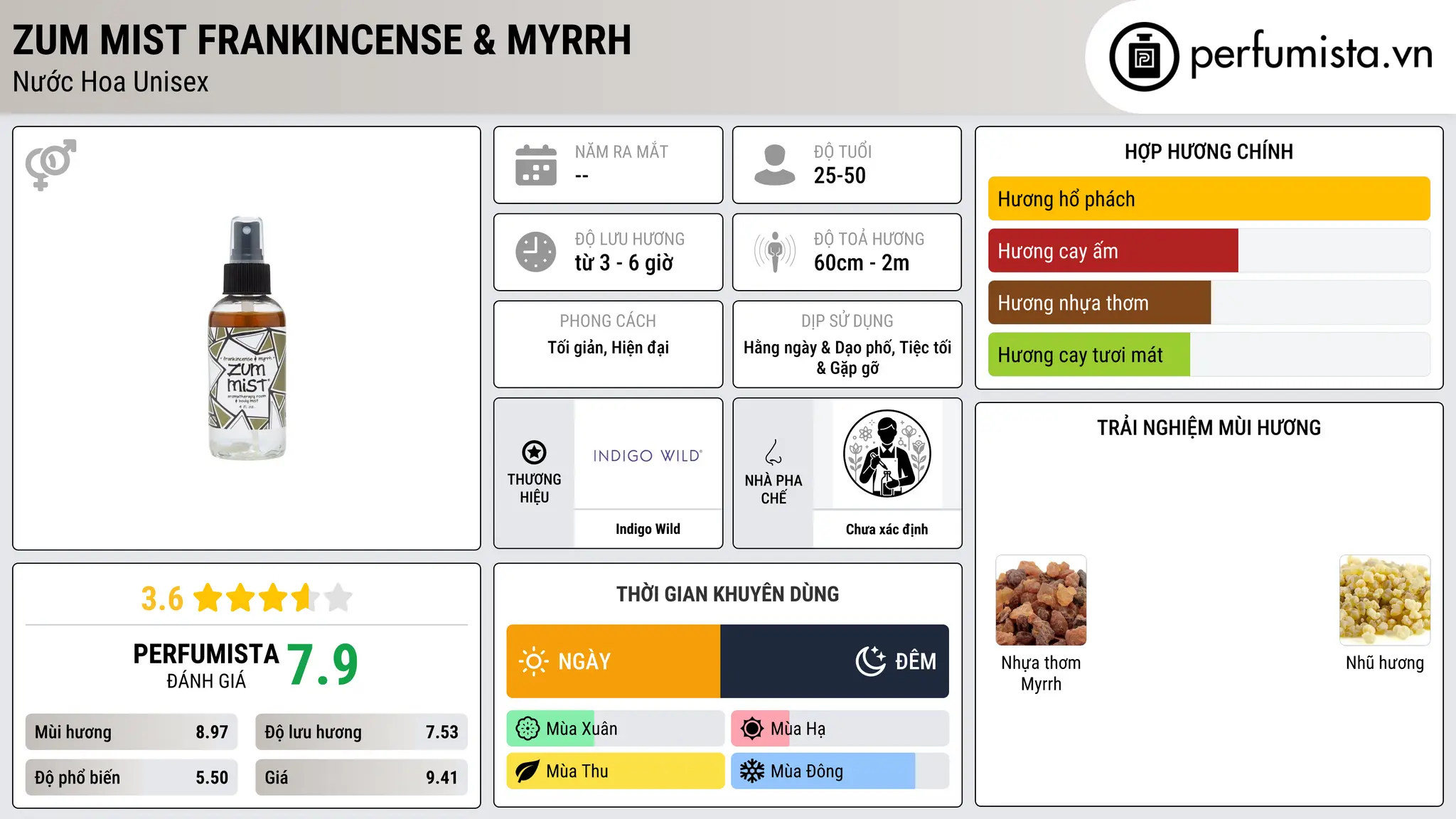Click the sillage person icon for Độ toả hương
The height and width of the screenshot is (819, 1456).
[x=775, y=252]
